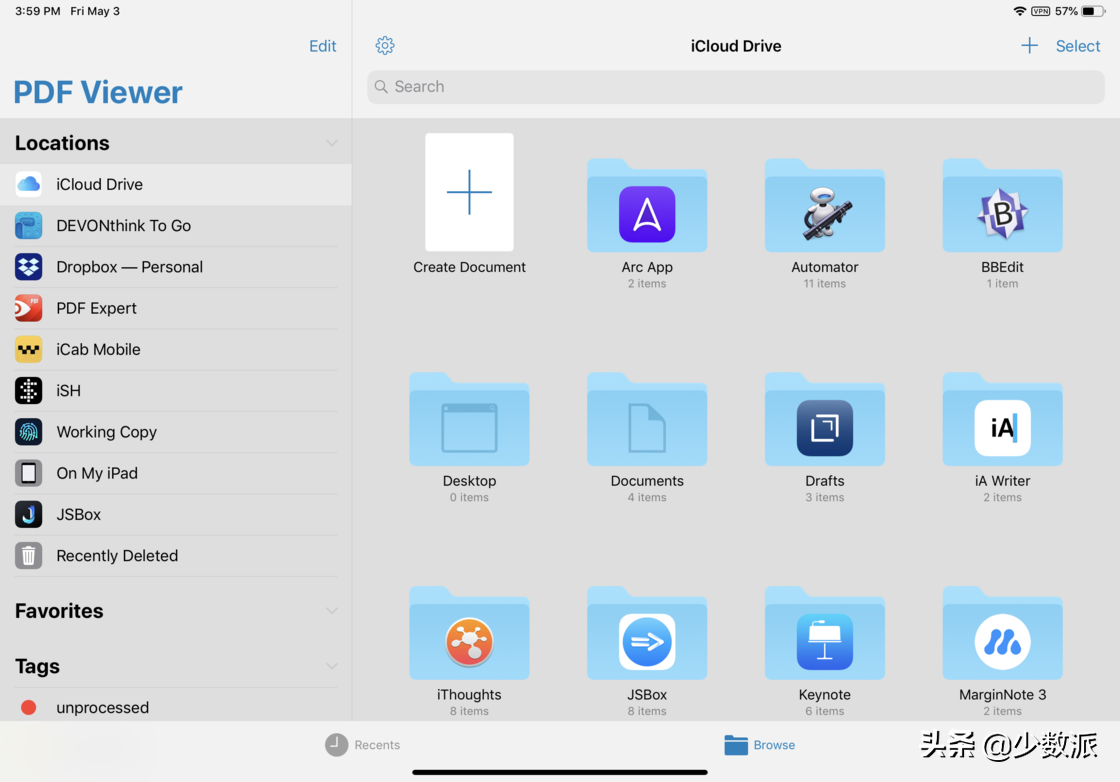The width and height of the screenshot is (1120, 782).
Task: Click the BBEdit folder name
Action: tap(1003, 267)
